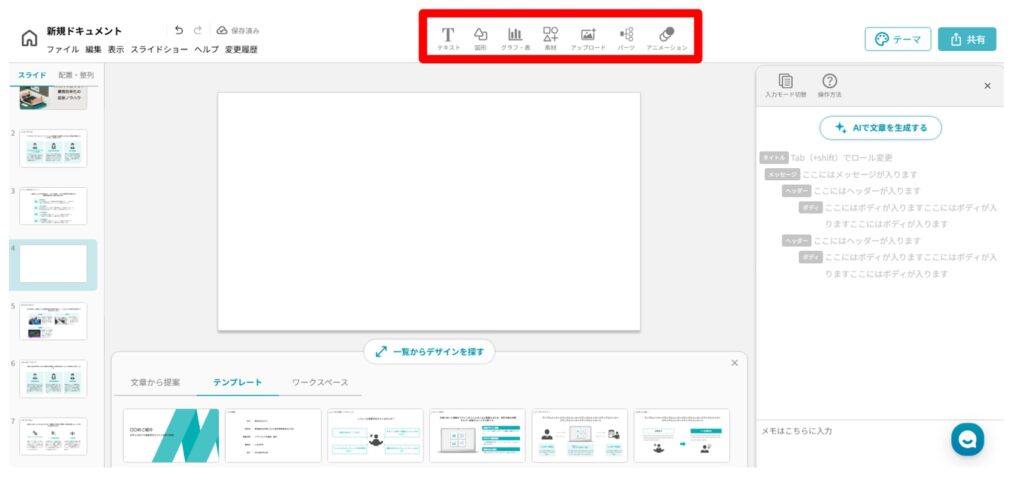Click AIで文章を生成する button
The image size is (1024, 481).
[880, 128]
